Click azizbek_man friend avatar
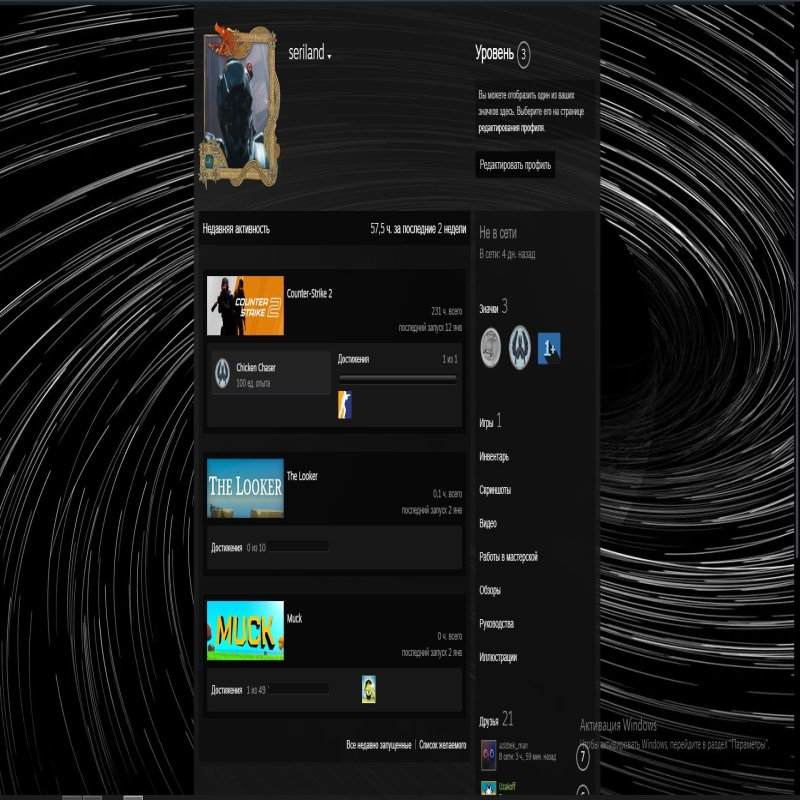This screenshot has width=800, height=800. (488, 750)
